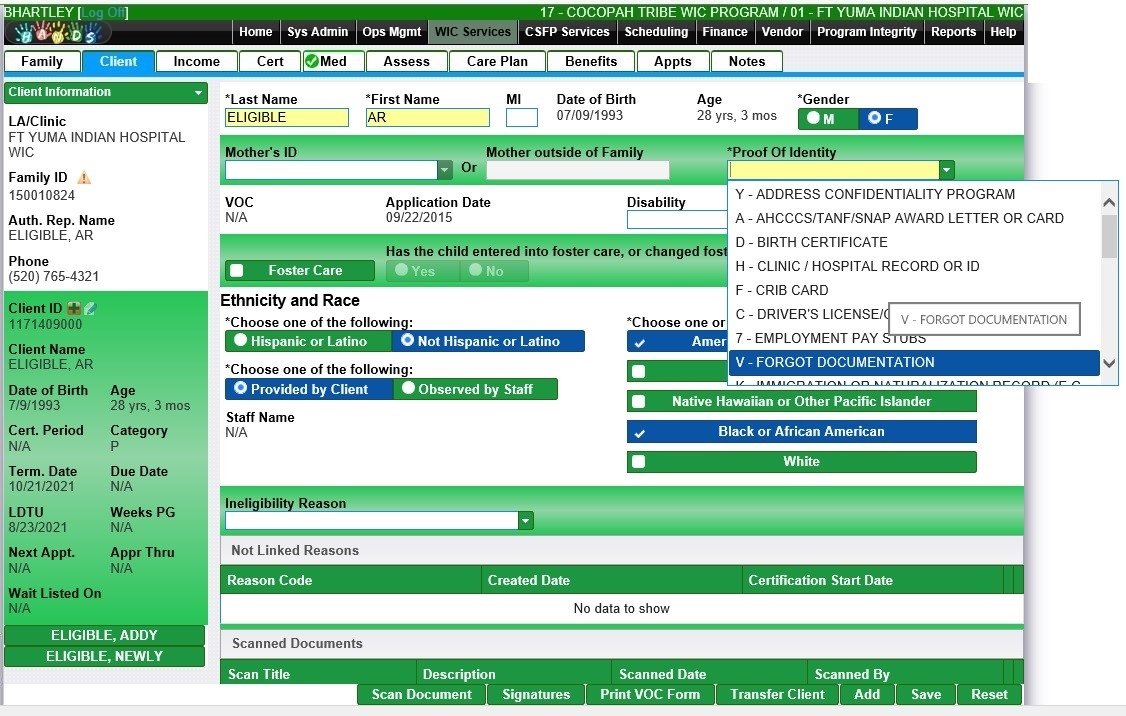Click the HANDS logo icon
Screen dimensions: 1126x716
point(65,33)
